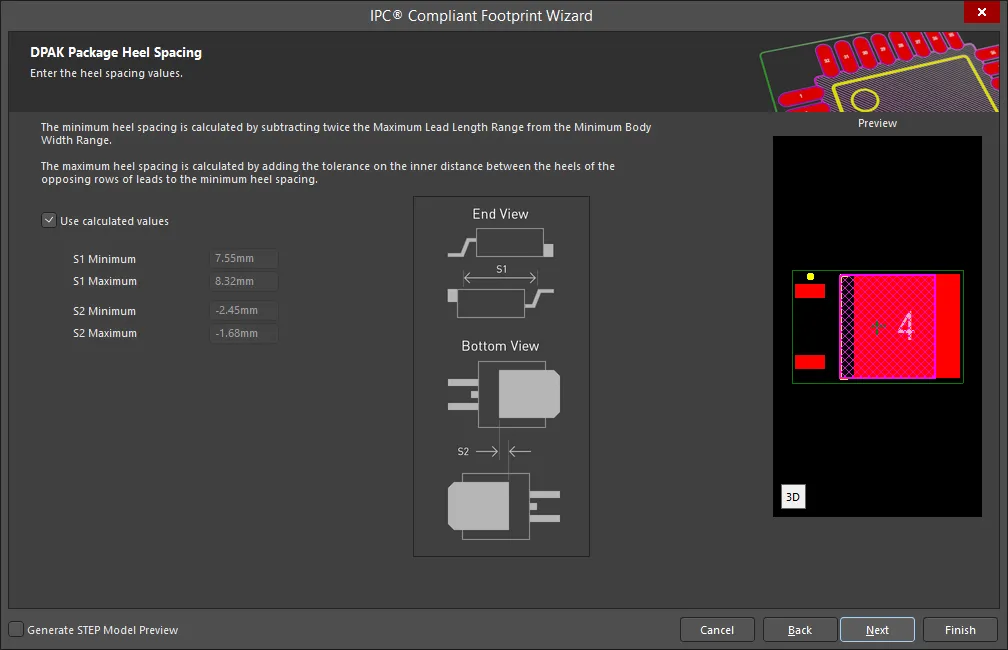Click the S2 Minimum label
Viewport: 1008px width, 650px height.
[104, 311]
